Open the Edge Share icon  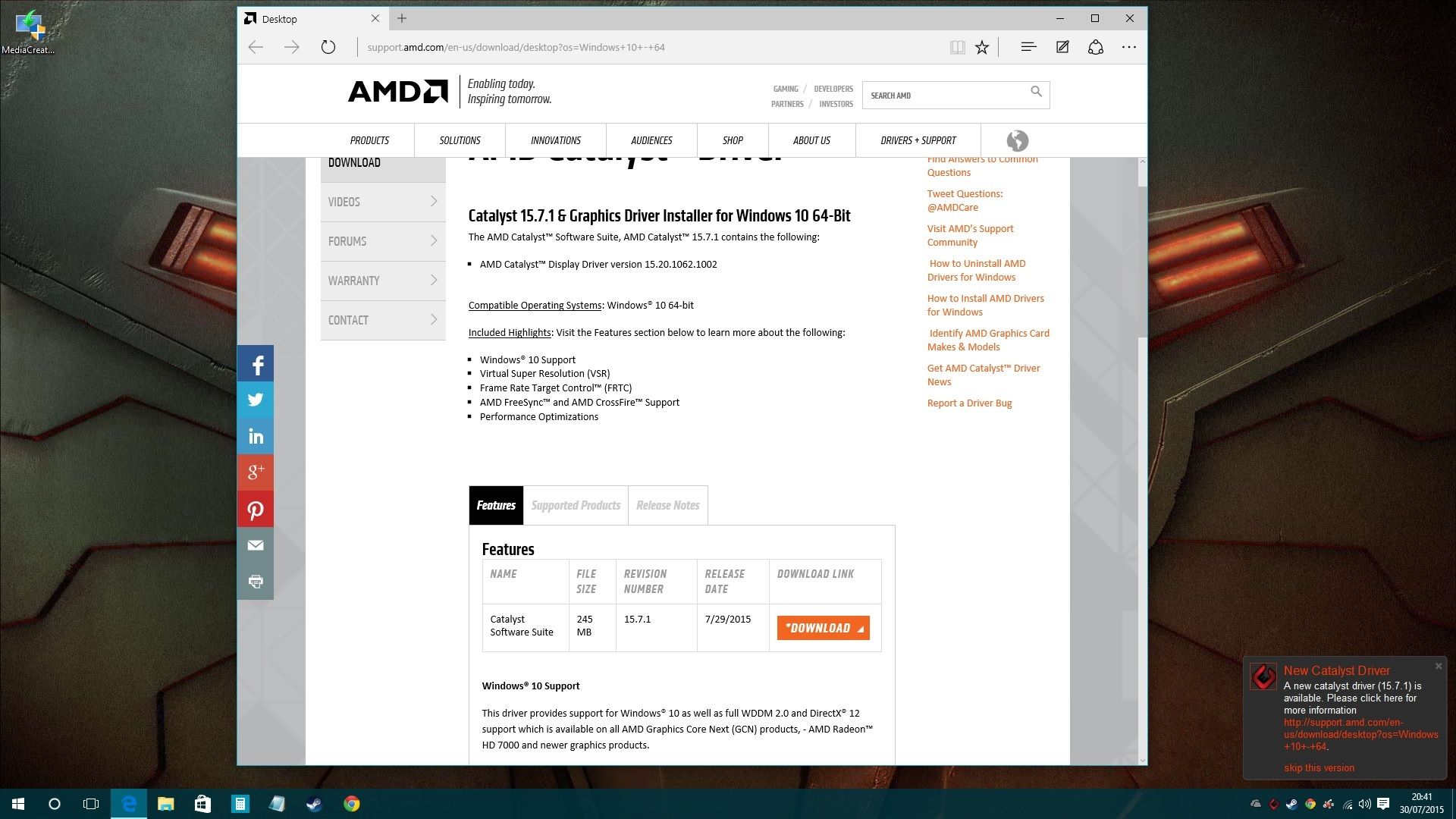coord(1095,47)
